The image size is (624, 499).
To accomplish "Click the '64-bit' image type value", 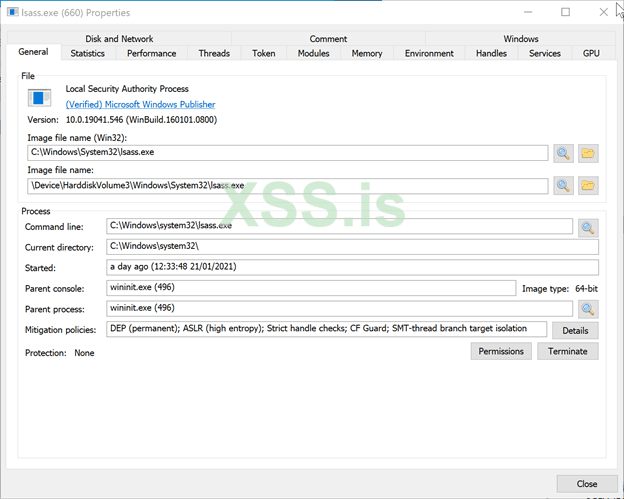I will coord(586,289).
